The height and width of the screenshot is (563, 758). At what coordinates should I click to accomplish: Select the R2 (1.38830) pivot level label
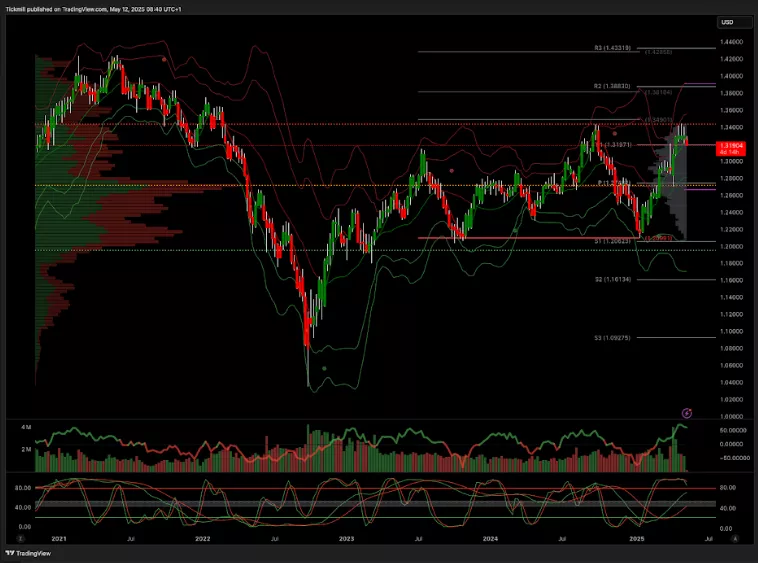tap(611, 86)
